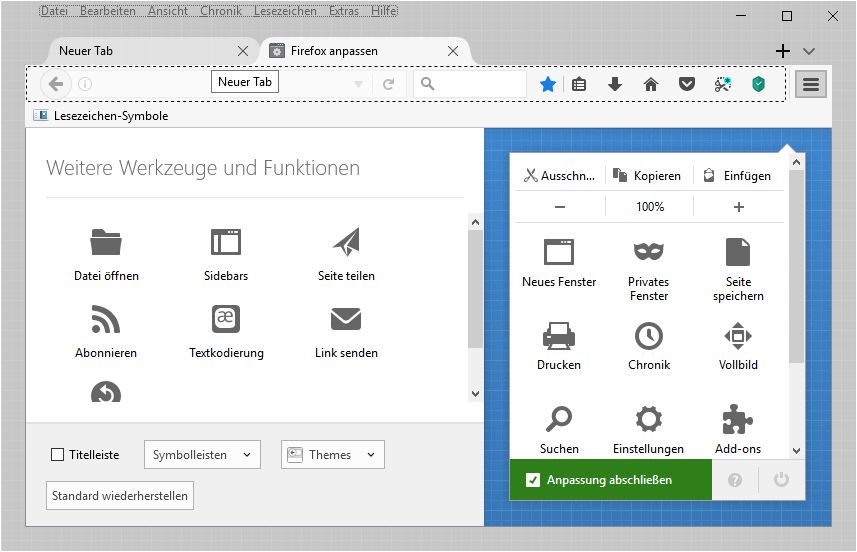
Task: Click the home icon in toolbar
Action: 650,84
